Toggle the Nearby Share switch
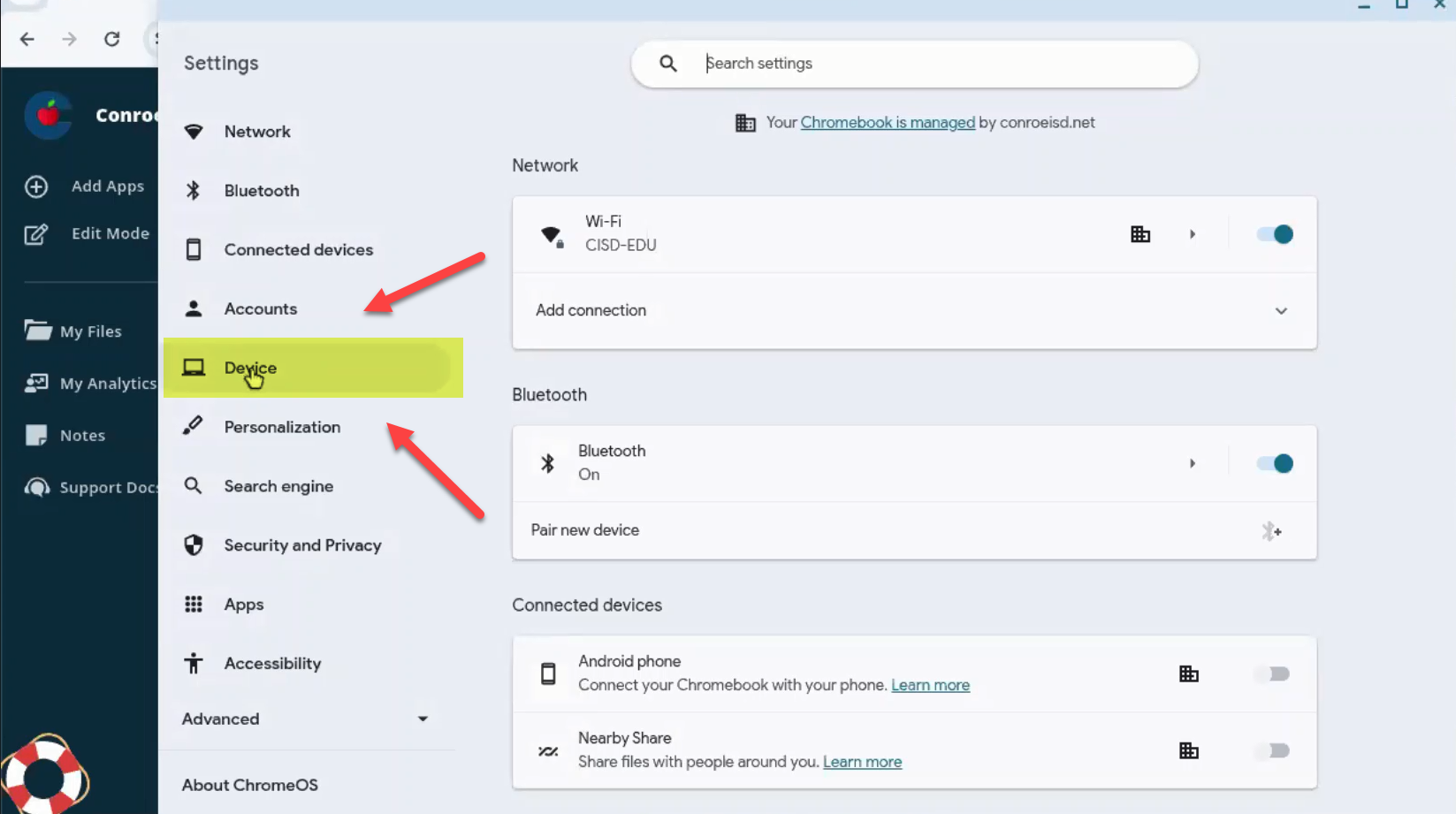This screenshot has height=814, width=1456. (x=1273, y=751)
